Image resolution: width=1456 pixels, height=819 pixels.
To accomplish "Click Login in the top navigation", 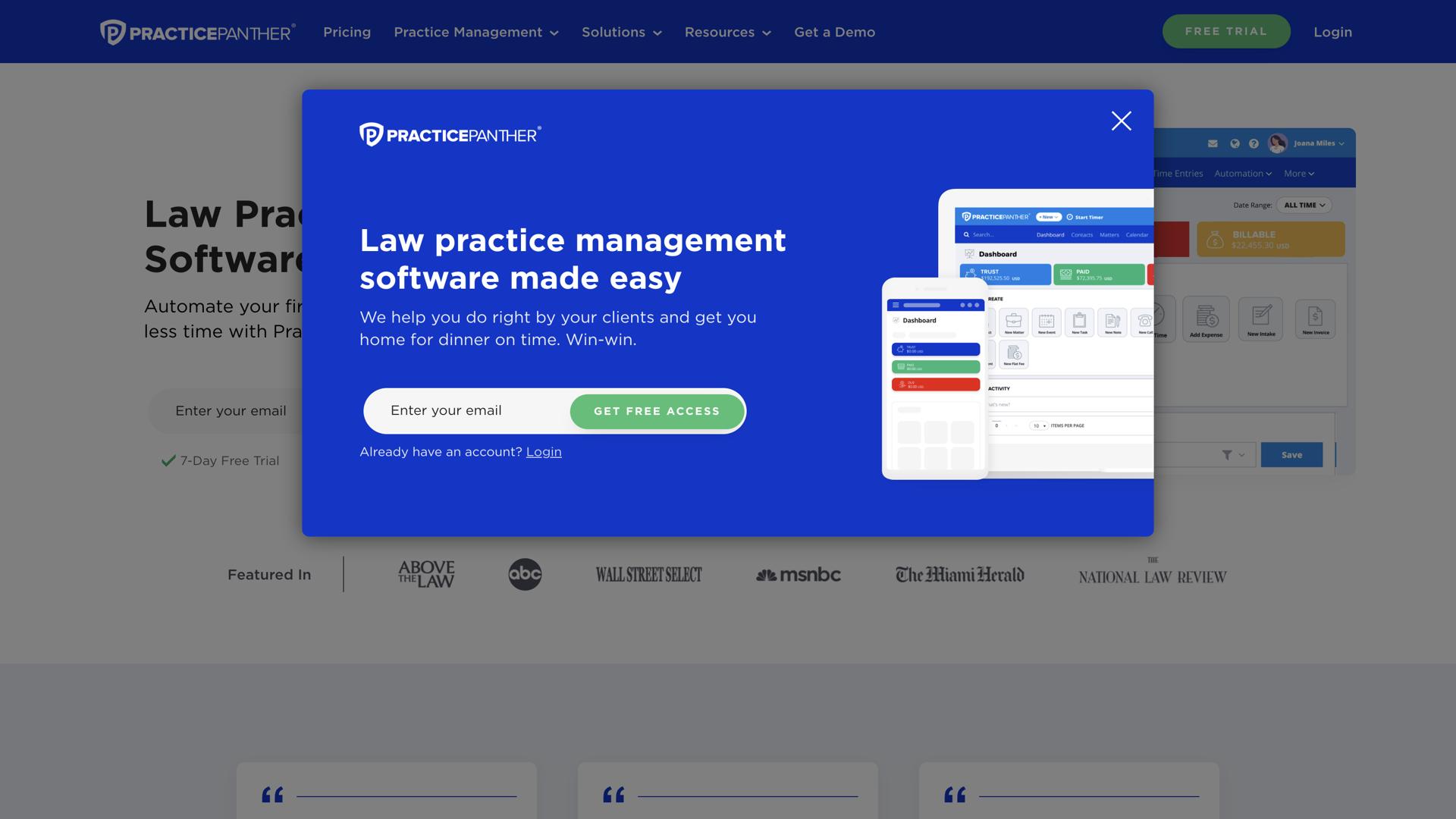I will coord(1332,32).
